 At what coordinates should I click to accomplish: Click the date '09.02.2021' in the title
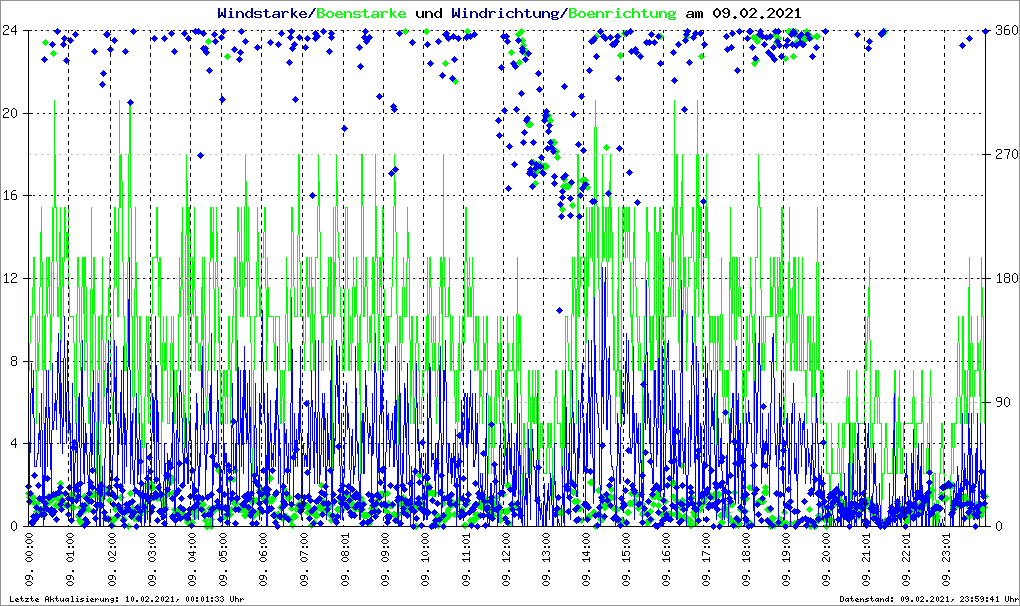(x=756, y=13)
